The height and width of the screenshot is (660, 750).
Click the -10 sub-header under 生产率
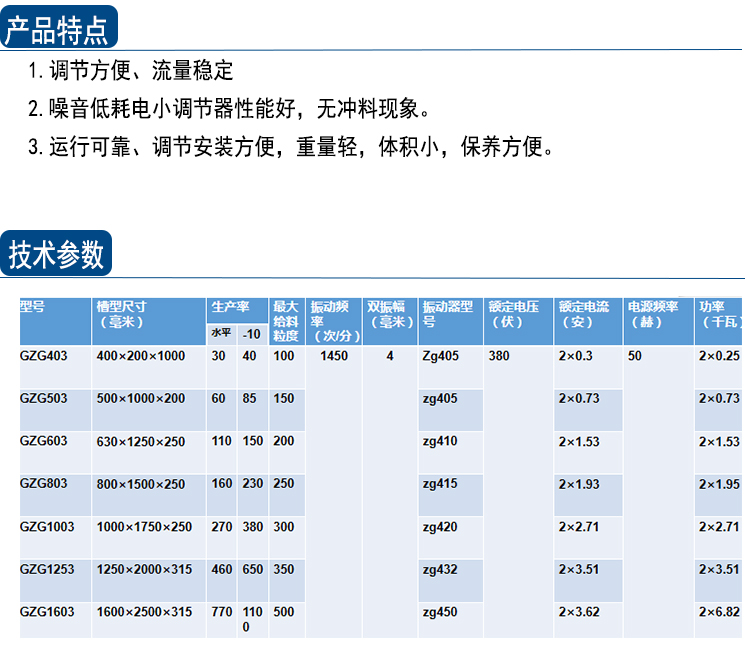click(x=252, y=333)
